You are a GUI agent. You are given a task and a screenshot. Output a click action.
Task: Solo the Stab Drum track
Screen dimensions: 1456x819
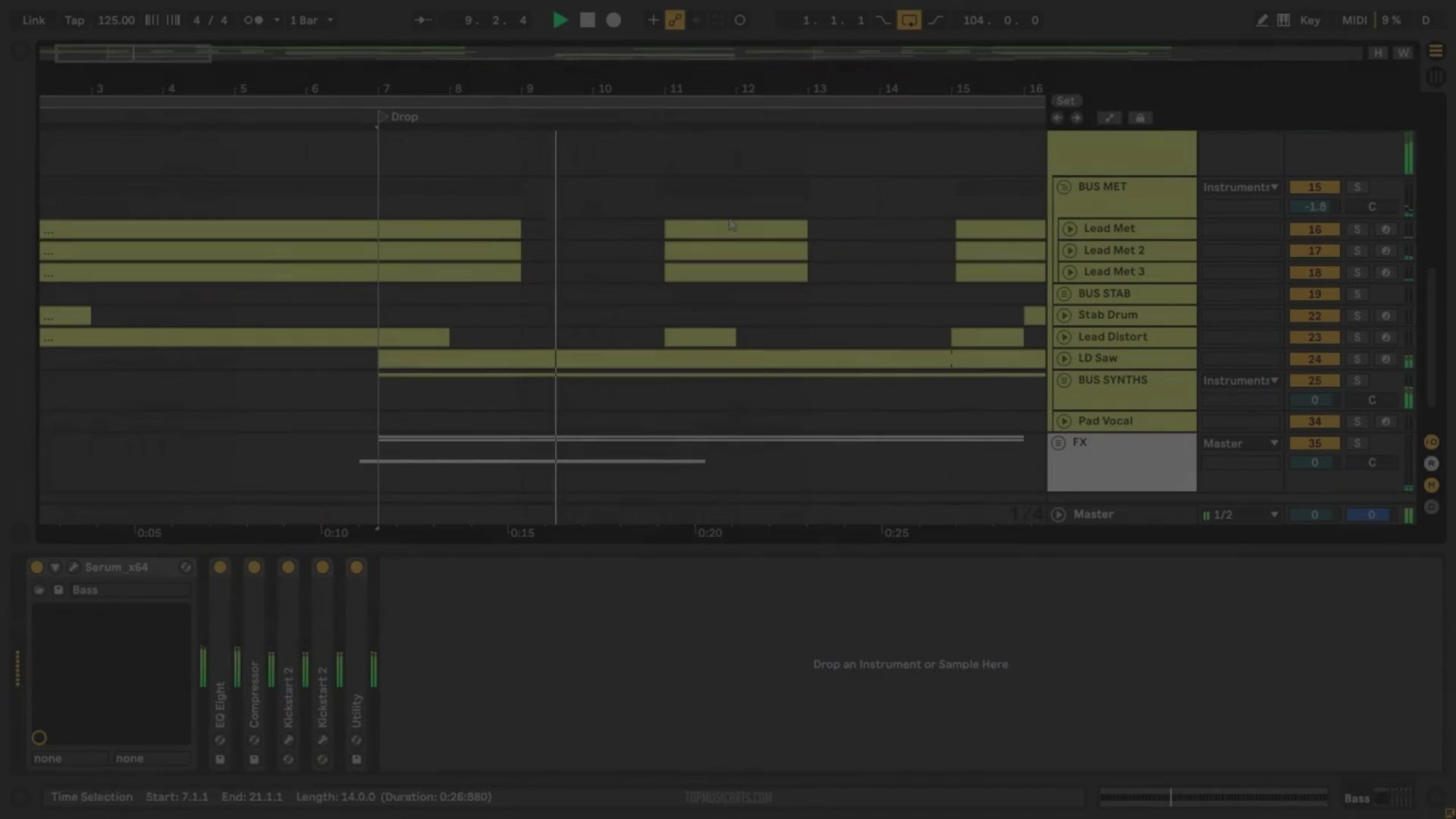(x=1357, y=315)
